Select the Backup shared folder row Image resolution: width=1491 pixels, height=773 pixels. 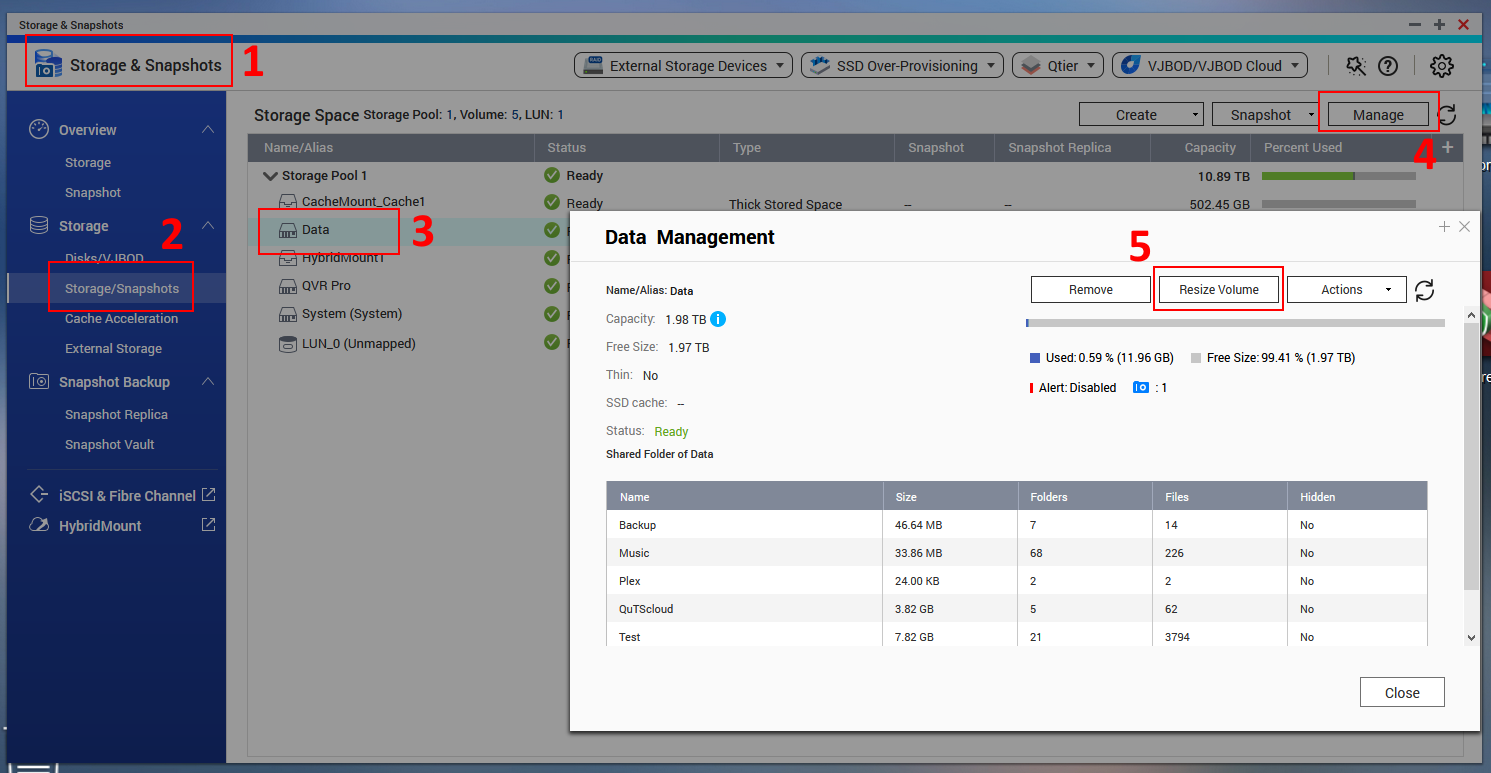(1016, 525)
